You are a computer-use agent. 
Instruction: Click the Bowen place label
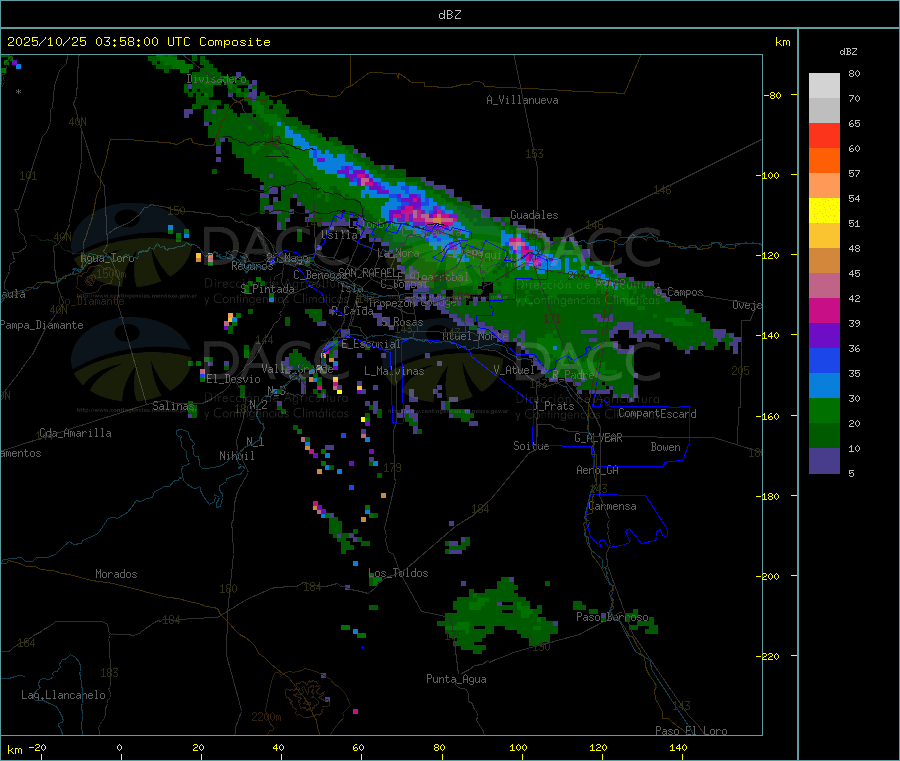pyautogui.click(x=665, y=447)
